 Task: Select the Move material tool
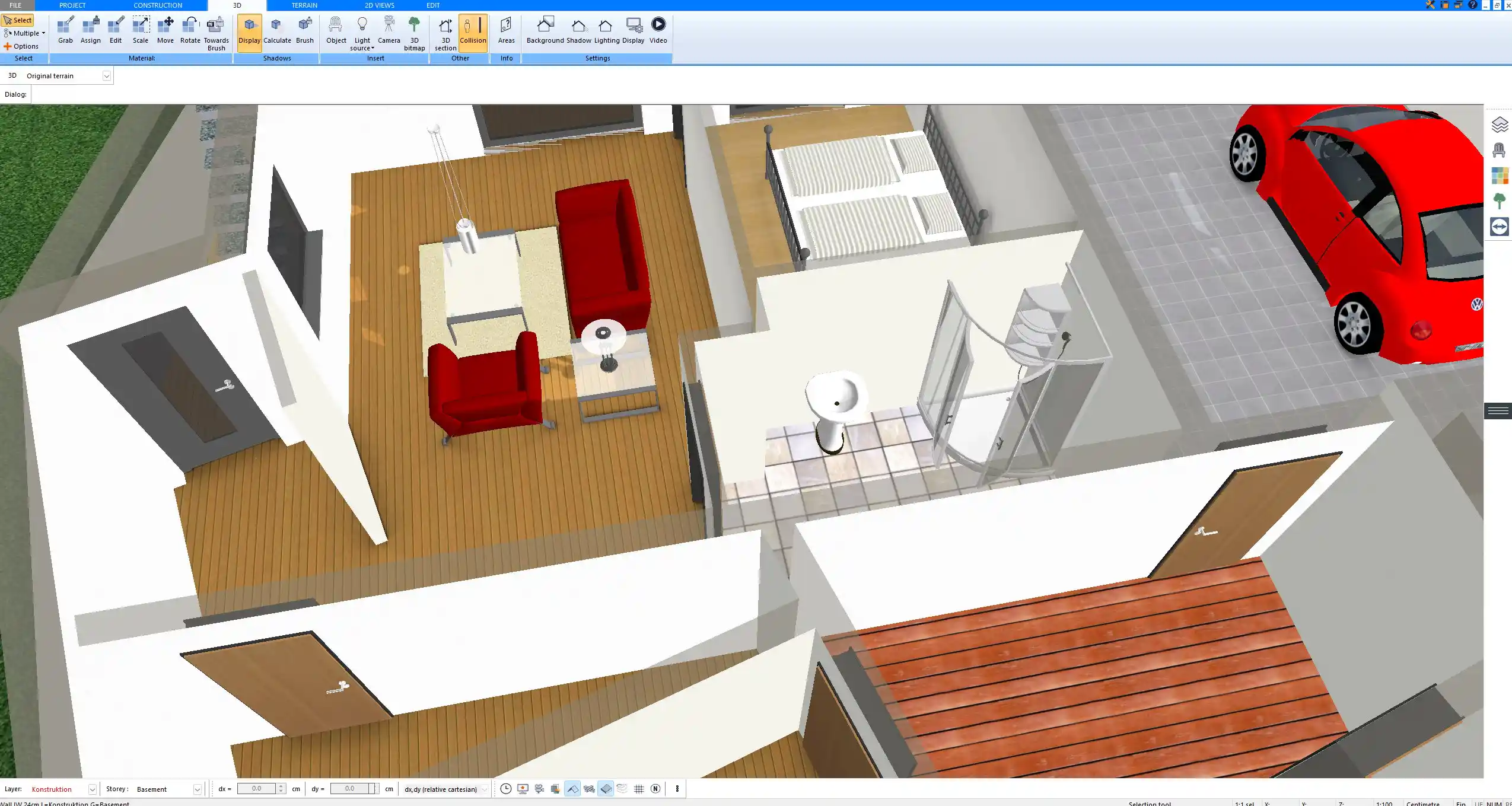point(165,30)
